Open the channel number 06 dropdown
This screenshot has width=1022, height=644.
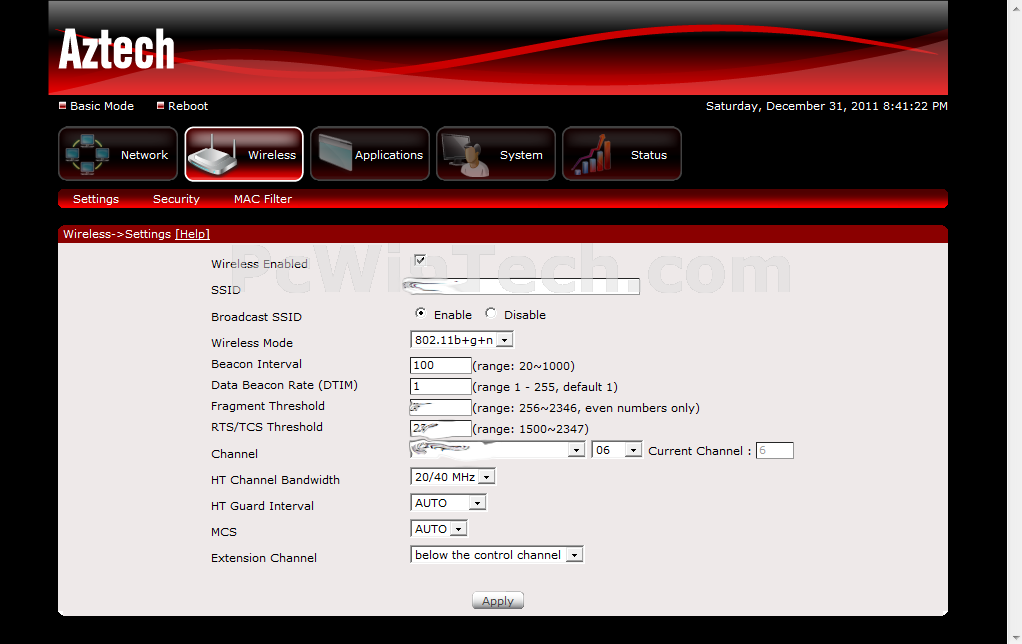(x=617, y=450)
